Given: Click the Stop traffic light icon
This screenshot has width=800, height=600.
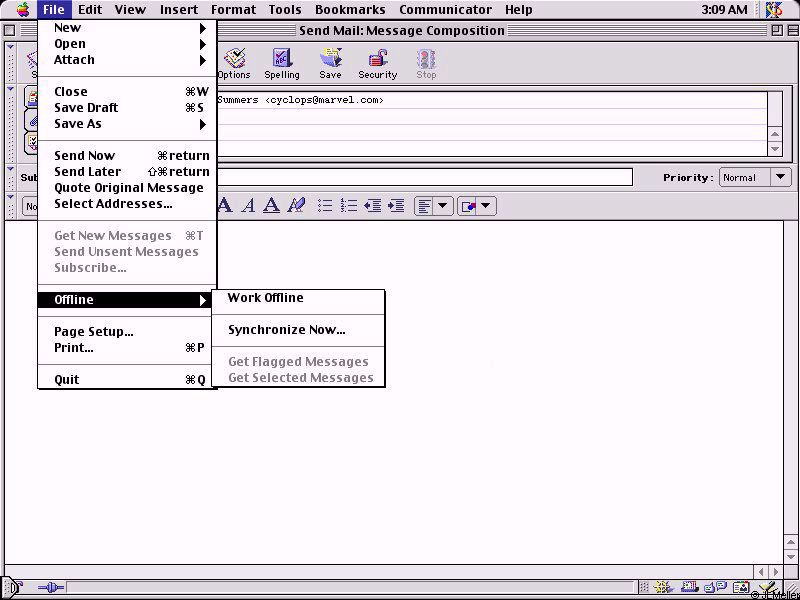Looking at the screenshot, I should click(x=426, y=64).
